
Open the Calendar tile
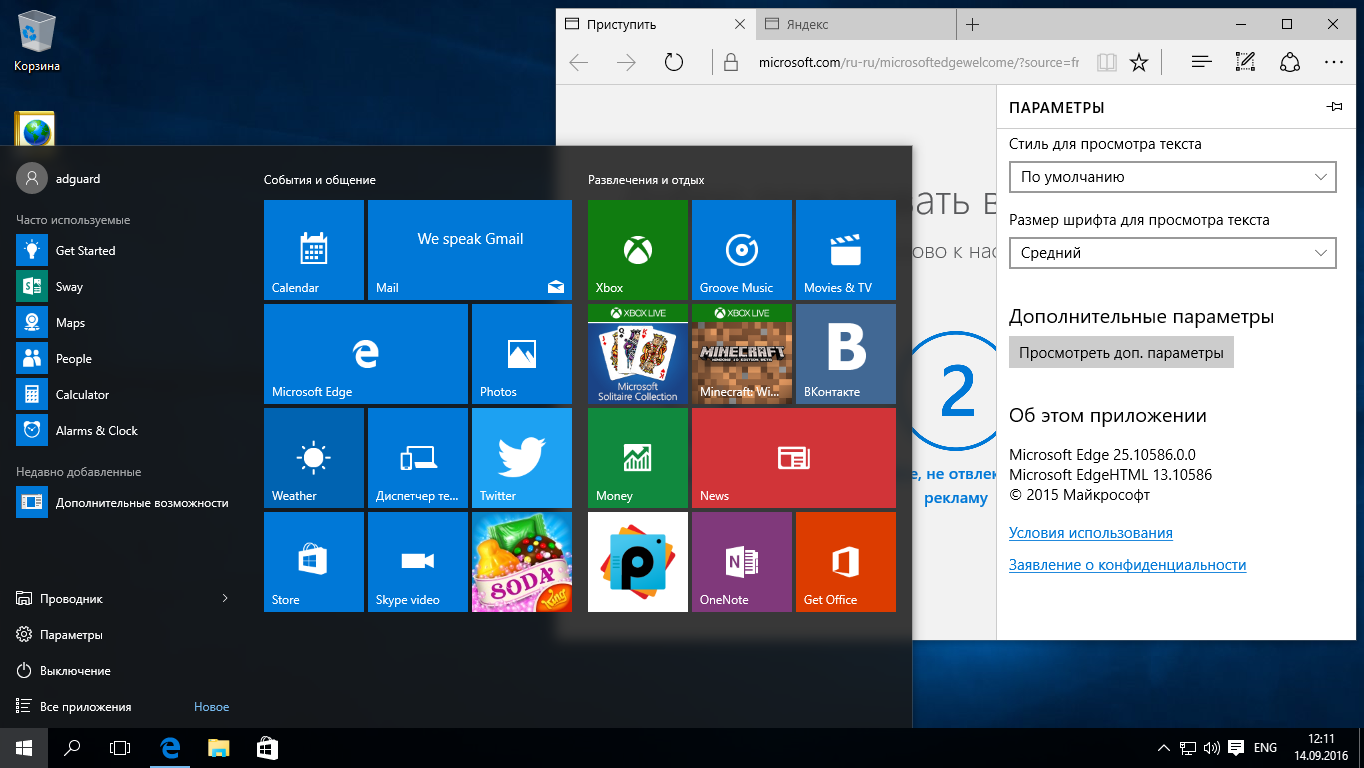coord(314,249)
